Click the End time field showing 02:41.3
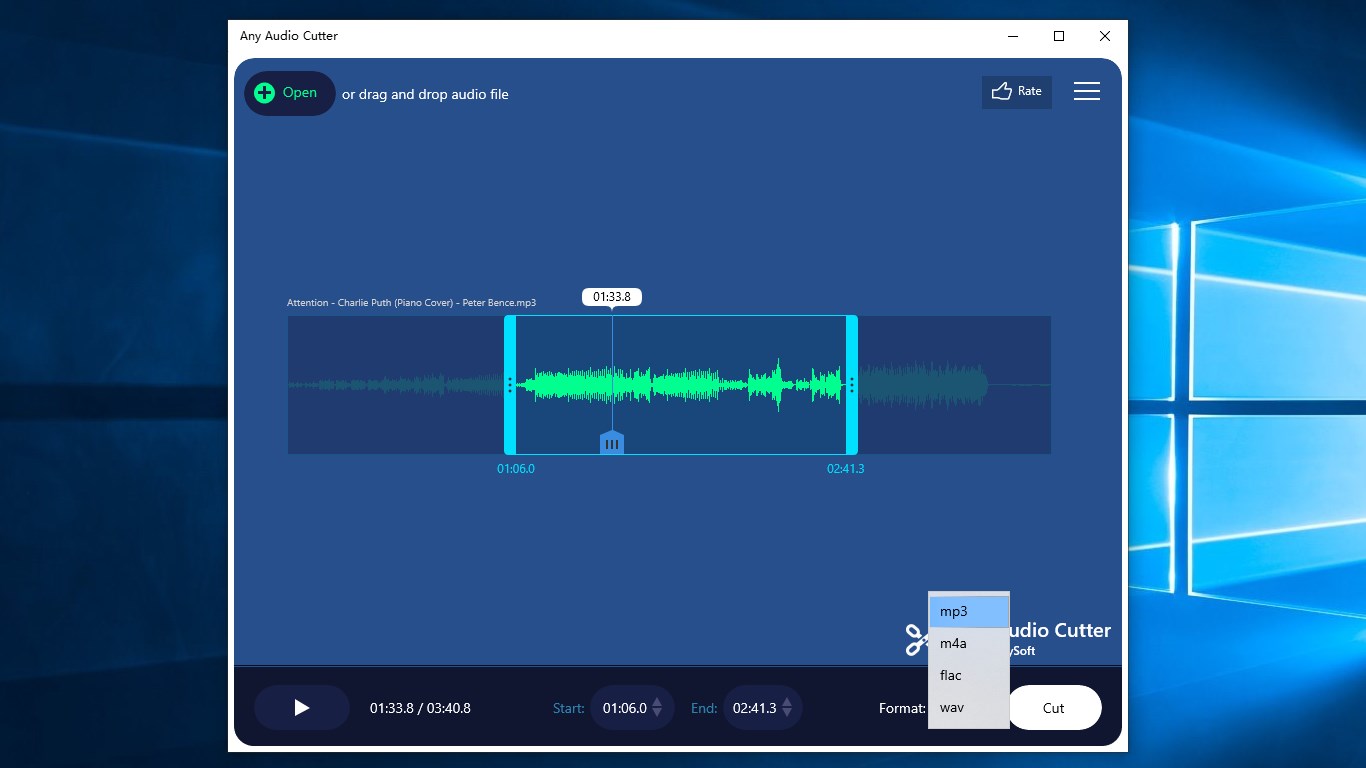The width and height of the screenshot is (1366, 768). [757, 707]
